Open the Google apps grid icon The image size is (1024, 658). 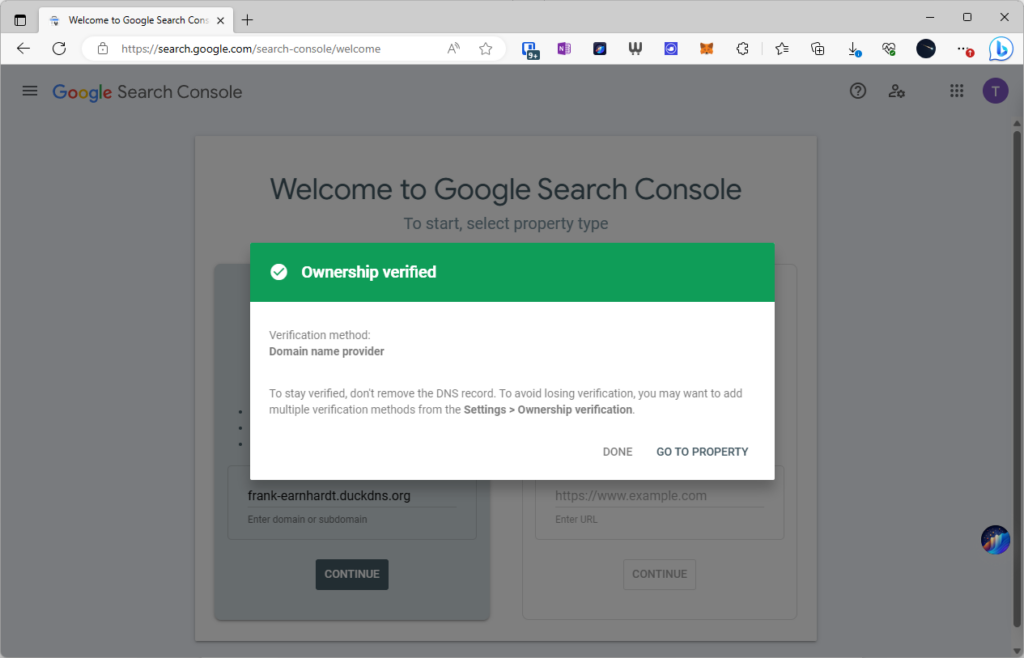(x=956, y=91)
